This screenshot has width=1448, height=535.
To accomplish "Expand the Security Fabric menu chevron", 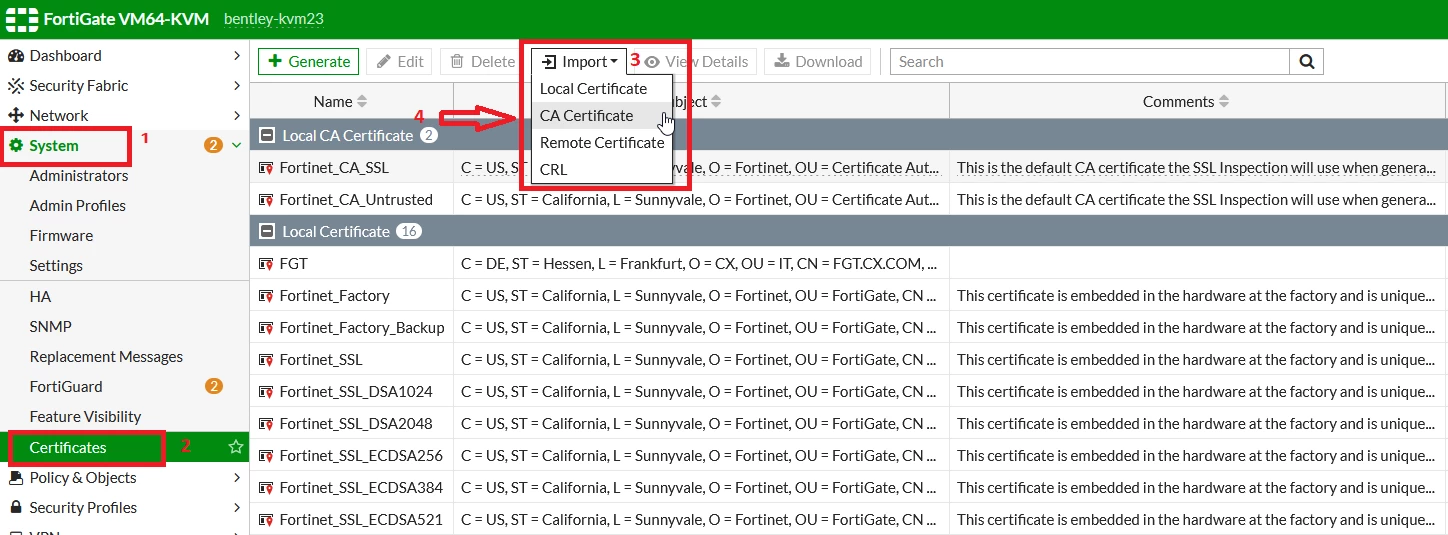I will [237, 86].
